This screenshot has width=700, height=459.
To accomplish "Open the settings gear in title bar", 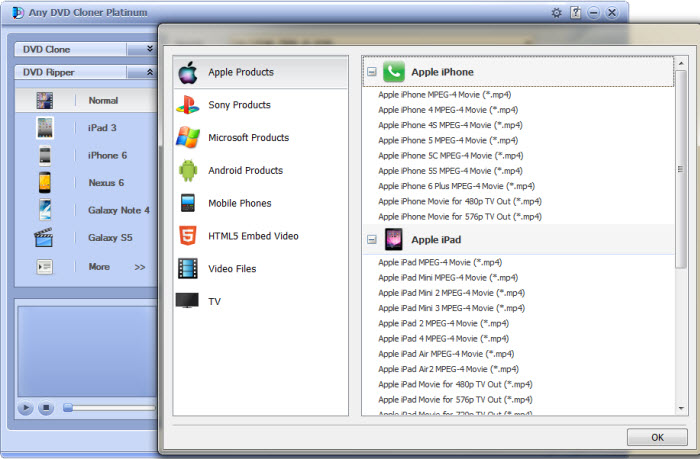I will click(x=556, y=13).
